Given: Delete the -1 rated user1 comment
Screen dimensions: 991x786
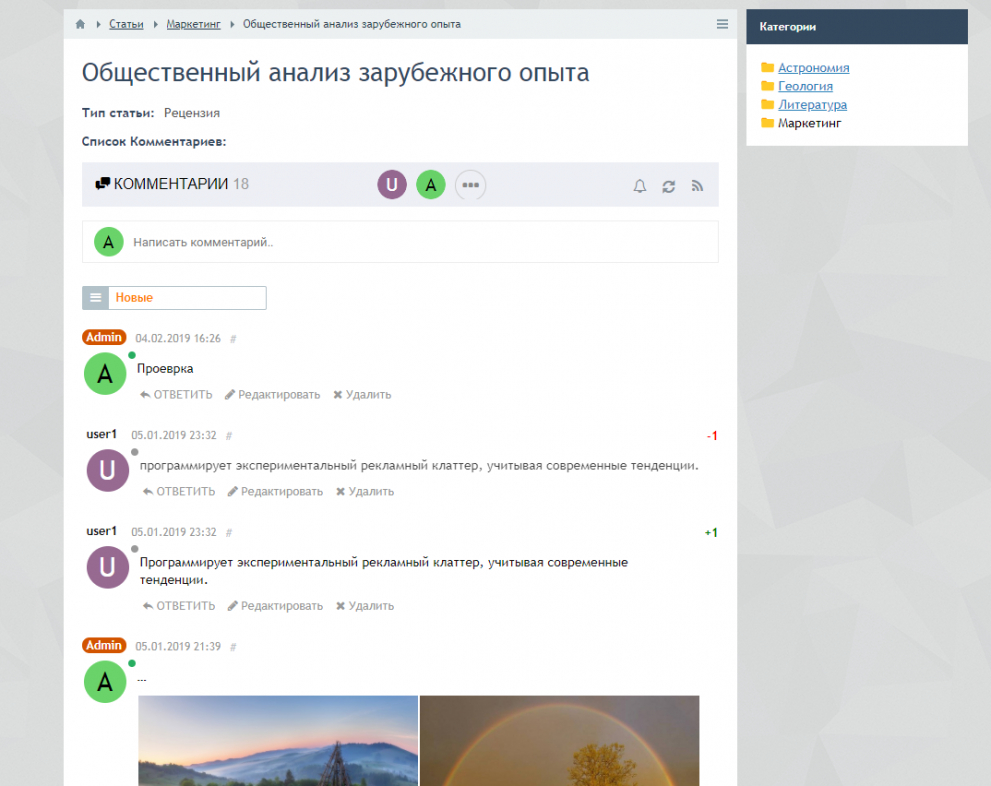Looking at the screenshot, I should pos(365,492).
